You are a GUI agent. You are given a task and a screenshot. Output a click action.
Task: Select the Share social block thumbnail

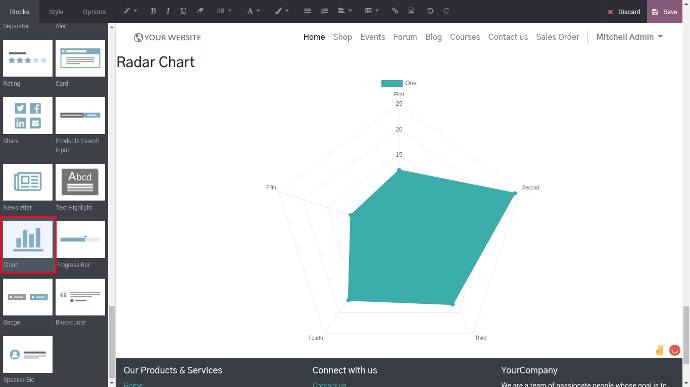click(28, 115)
